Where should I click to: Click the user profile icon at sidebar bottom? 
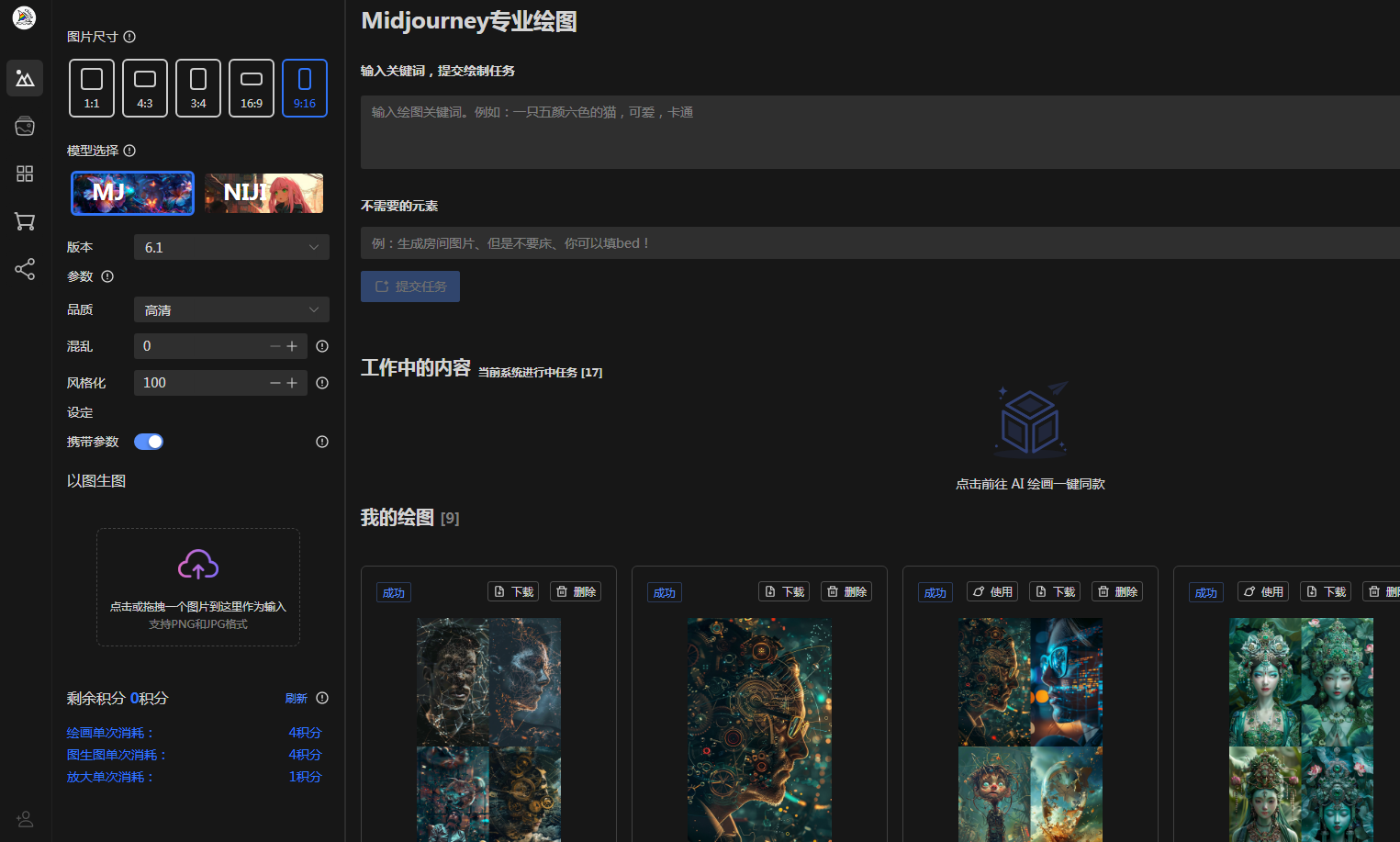[x=25, y=818]
